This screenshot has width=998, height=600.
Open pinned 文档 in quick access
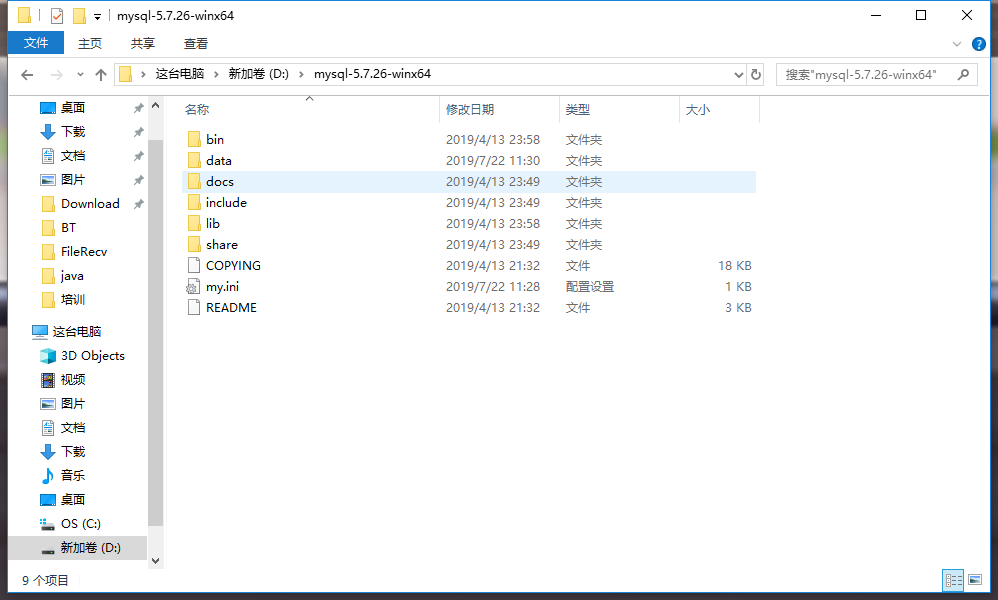coord(73,156)
